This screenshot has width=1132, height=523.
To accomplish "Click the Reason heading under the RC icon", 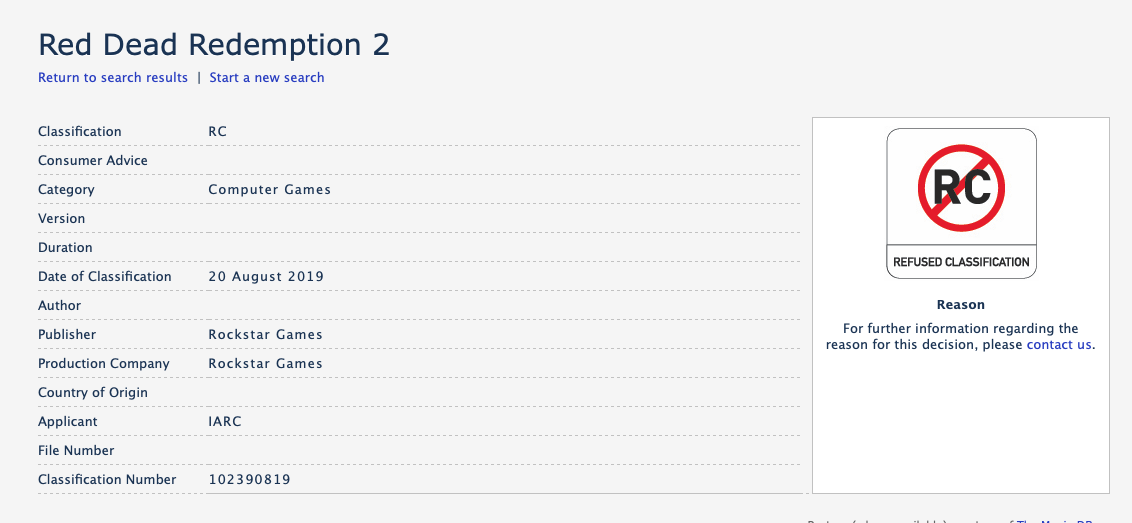I will [961, 304].
